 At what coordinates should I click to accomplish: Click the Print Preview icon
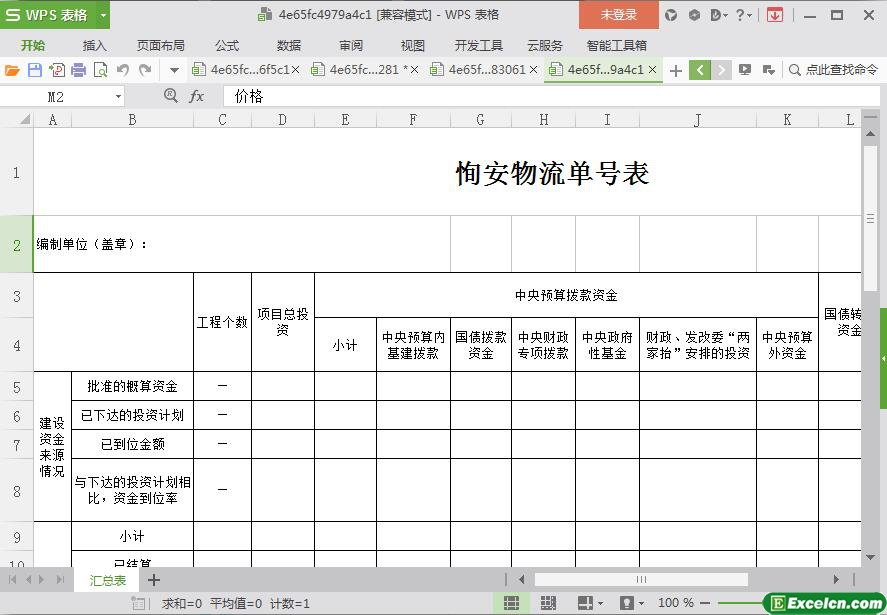tap(100, 70)
